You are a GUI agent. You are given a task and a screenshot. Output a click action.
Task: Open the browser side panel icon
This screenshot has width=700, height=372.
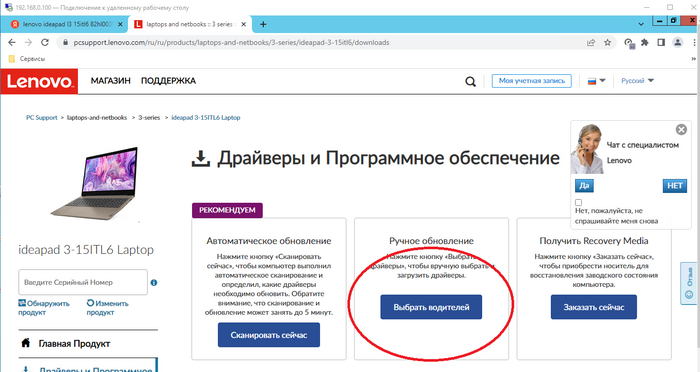pyautogui.click(x=661, y=42)
